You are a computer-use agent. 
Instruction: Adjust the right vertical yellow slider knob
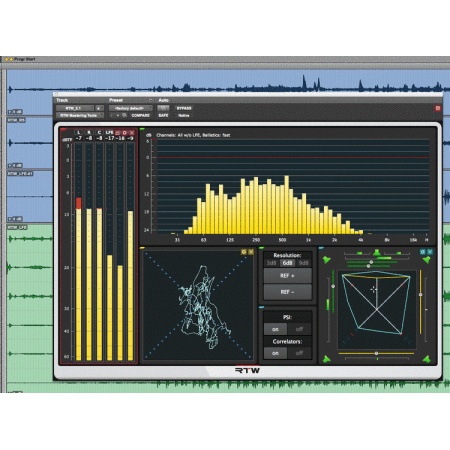pyautogui.click(x=421, y=295)
